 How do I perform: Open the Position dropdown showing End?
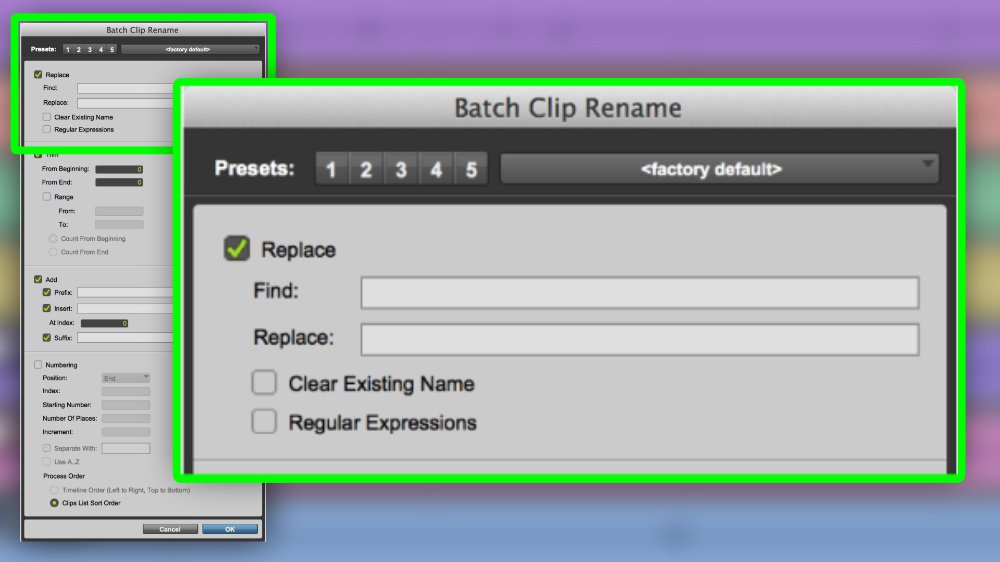[126, 378]
